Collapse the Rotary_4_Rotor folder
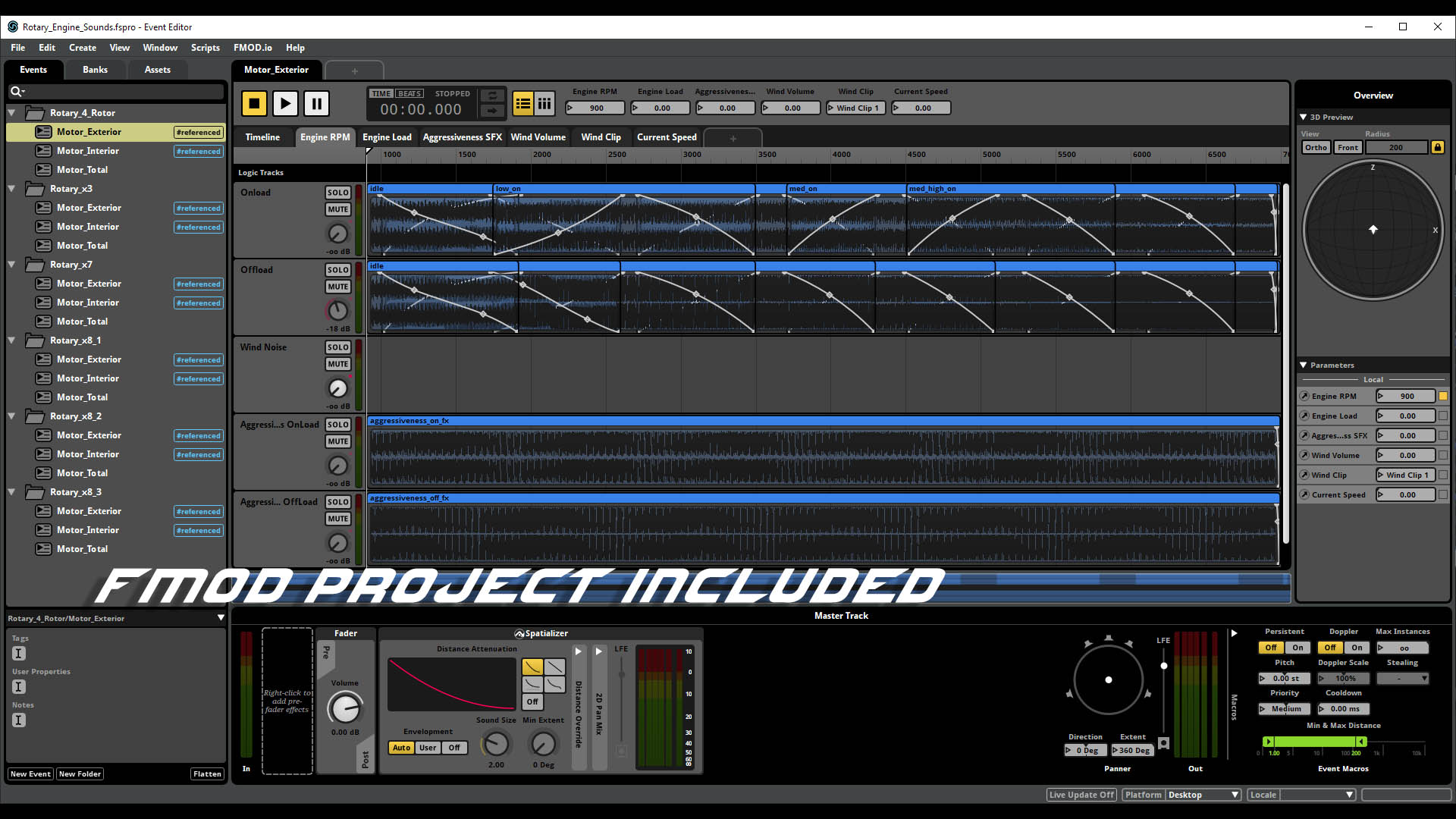Screen dimensions: 1456x819 12,113
